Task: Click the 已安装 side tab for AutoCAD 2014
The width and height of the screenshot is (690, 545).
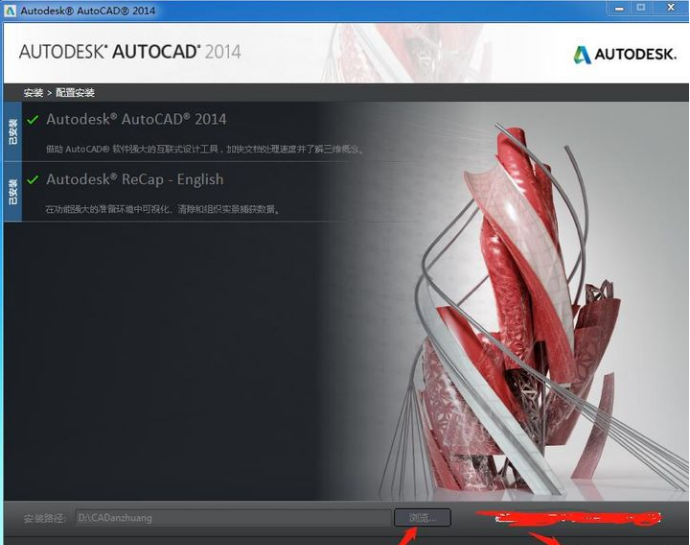Action: (x=13, y=132)
